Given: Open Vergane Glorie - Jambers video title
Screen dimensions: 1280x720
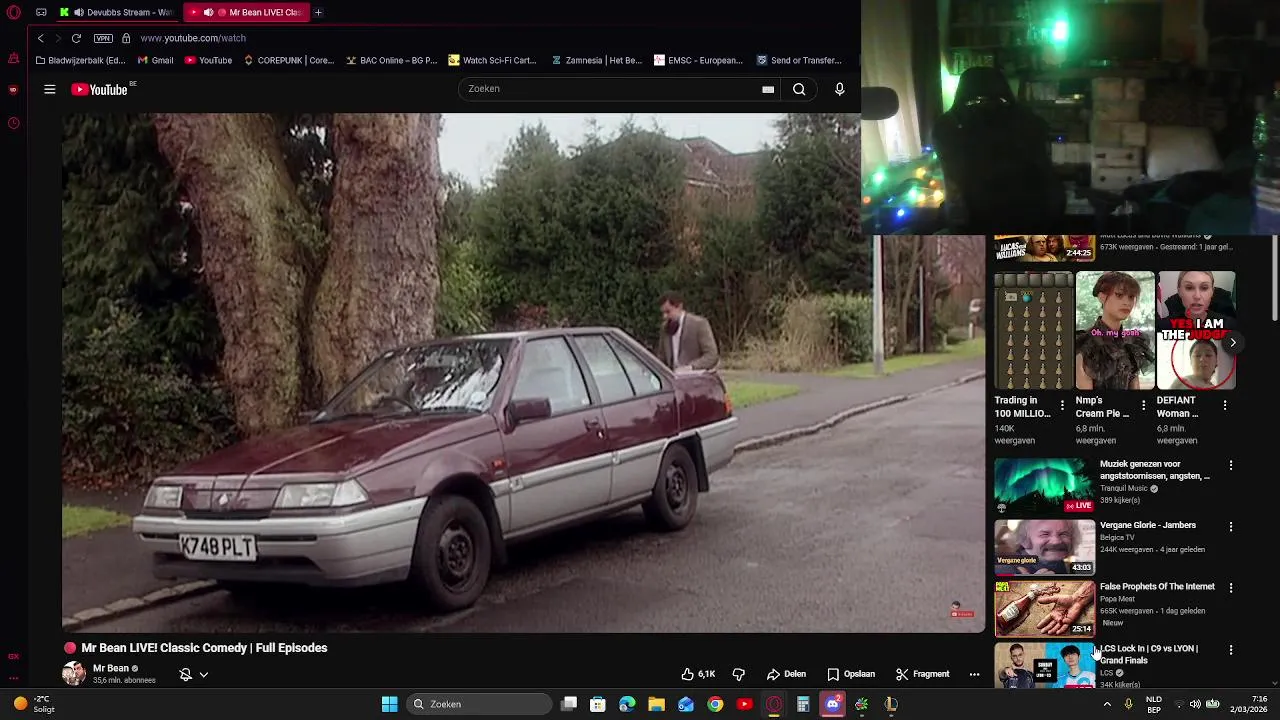Looking at the screenshot, I should click(1148, 525).
